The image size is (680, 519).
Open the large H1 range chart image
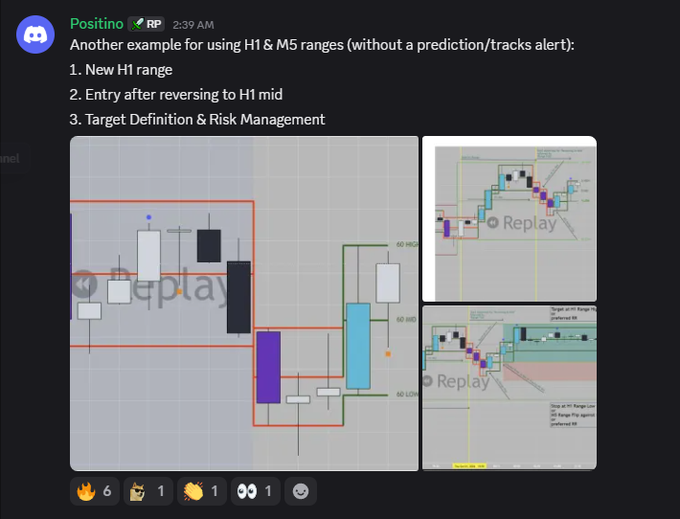244,304
